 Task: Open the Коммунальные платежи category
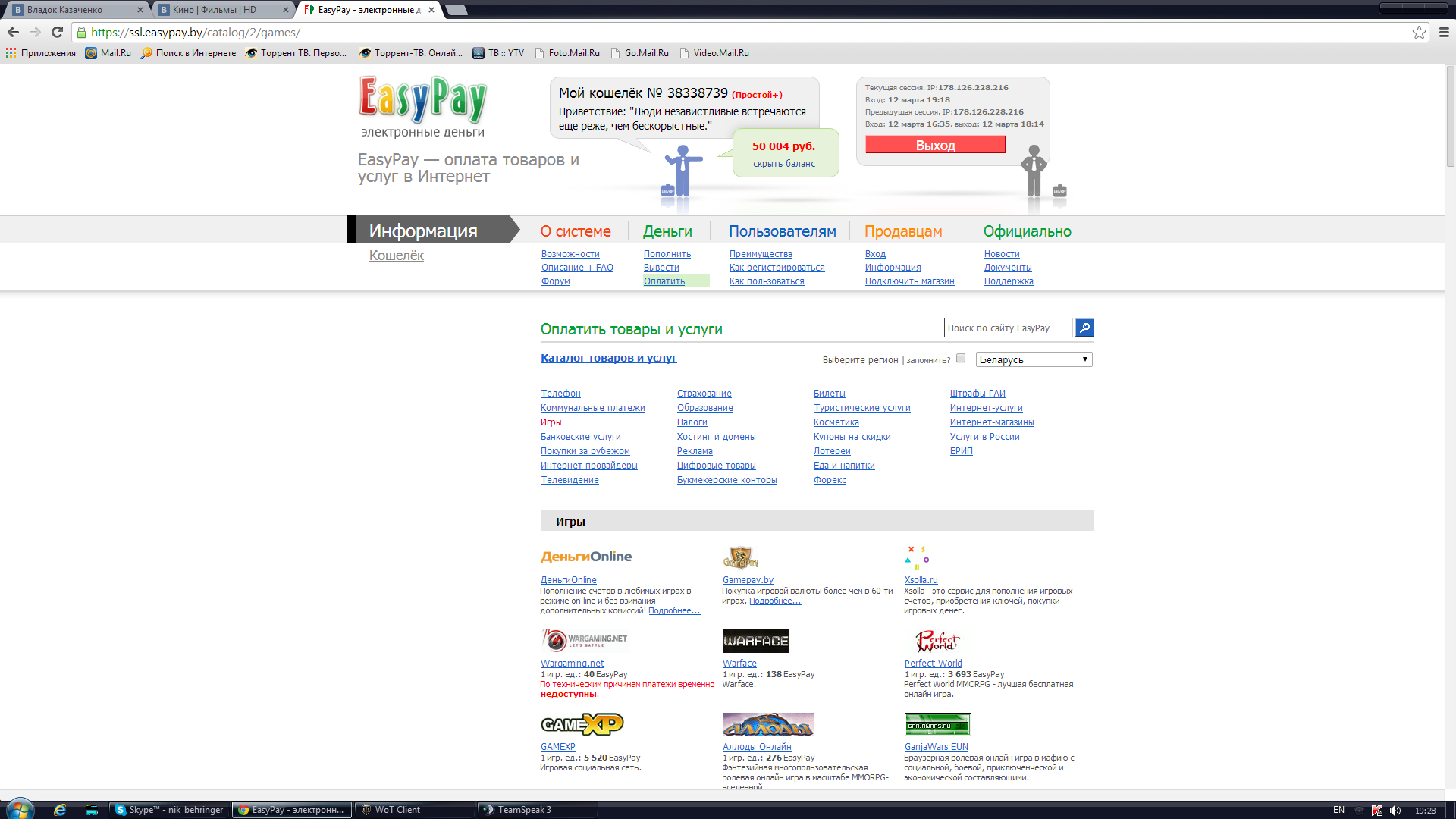(592, 408)
